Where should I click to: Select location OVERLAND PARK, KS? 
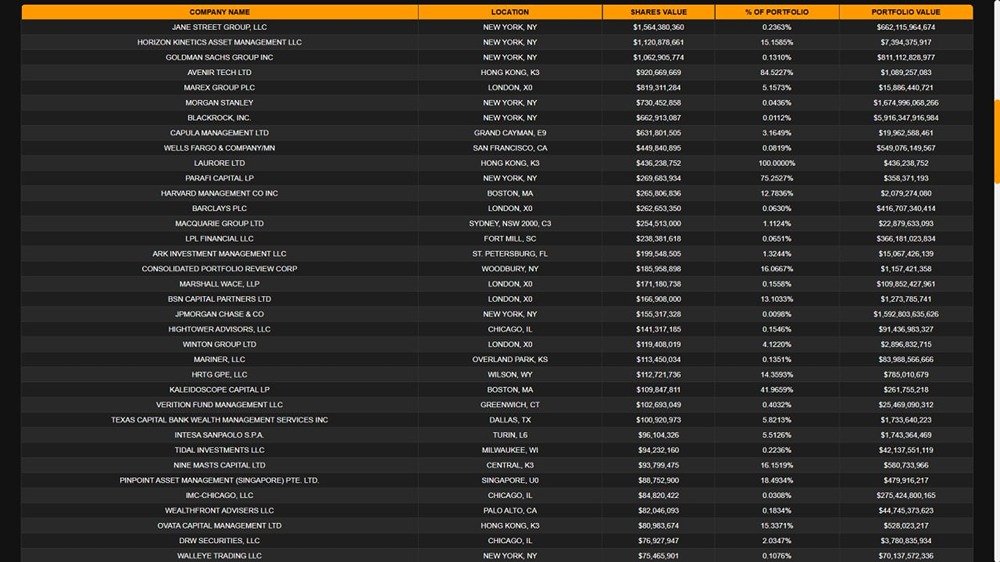point(510,359)
